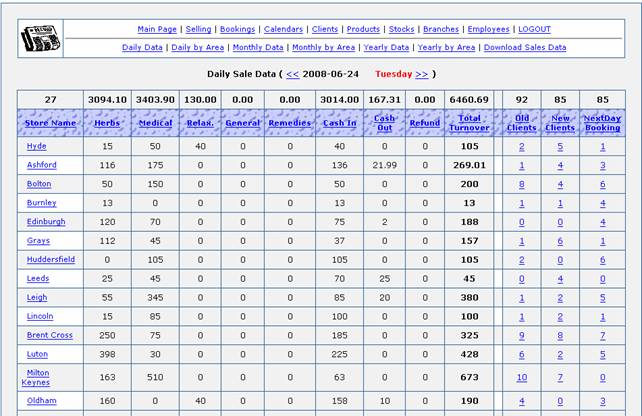The width and height of the screenshot is (642, 416).
Task: Open Download Sales Data
Action: click(x=524, y=47)
